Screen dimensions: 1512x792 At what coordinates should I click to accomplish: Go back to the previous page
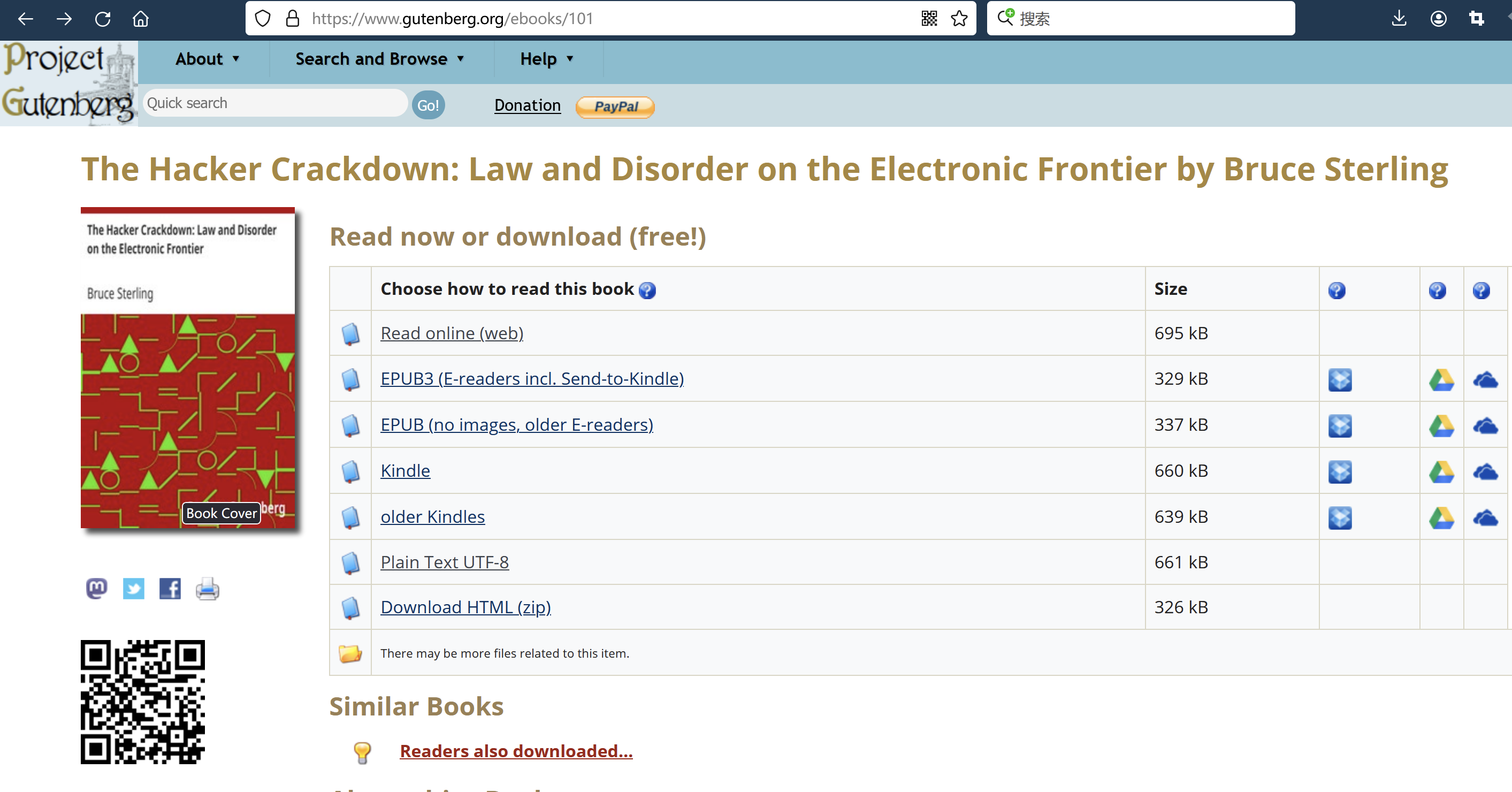pos(25,19)
